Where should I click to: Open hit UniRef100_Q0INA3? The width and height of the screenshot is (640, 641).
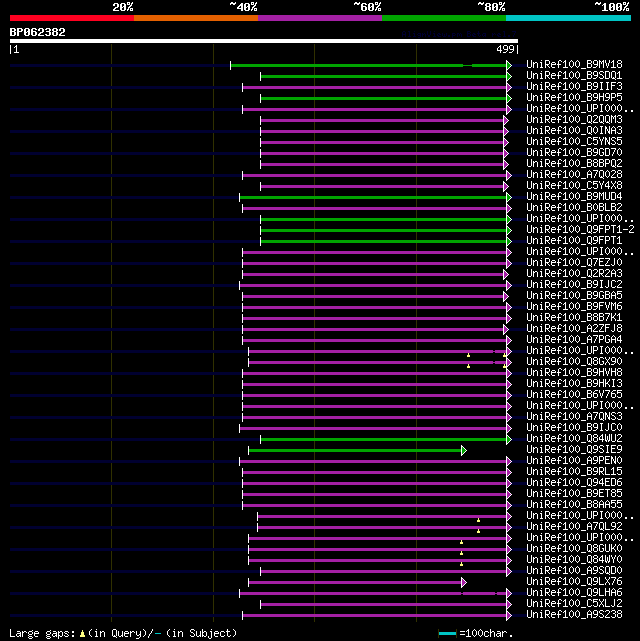(574, 131)
